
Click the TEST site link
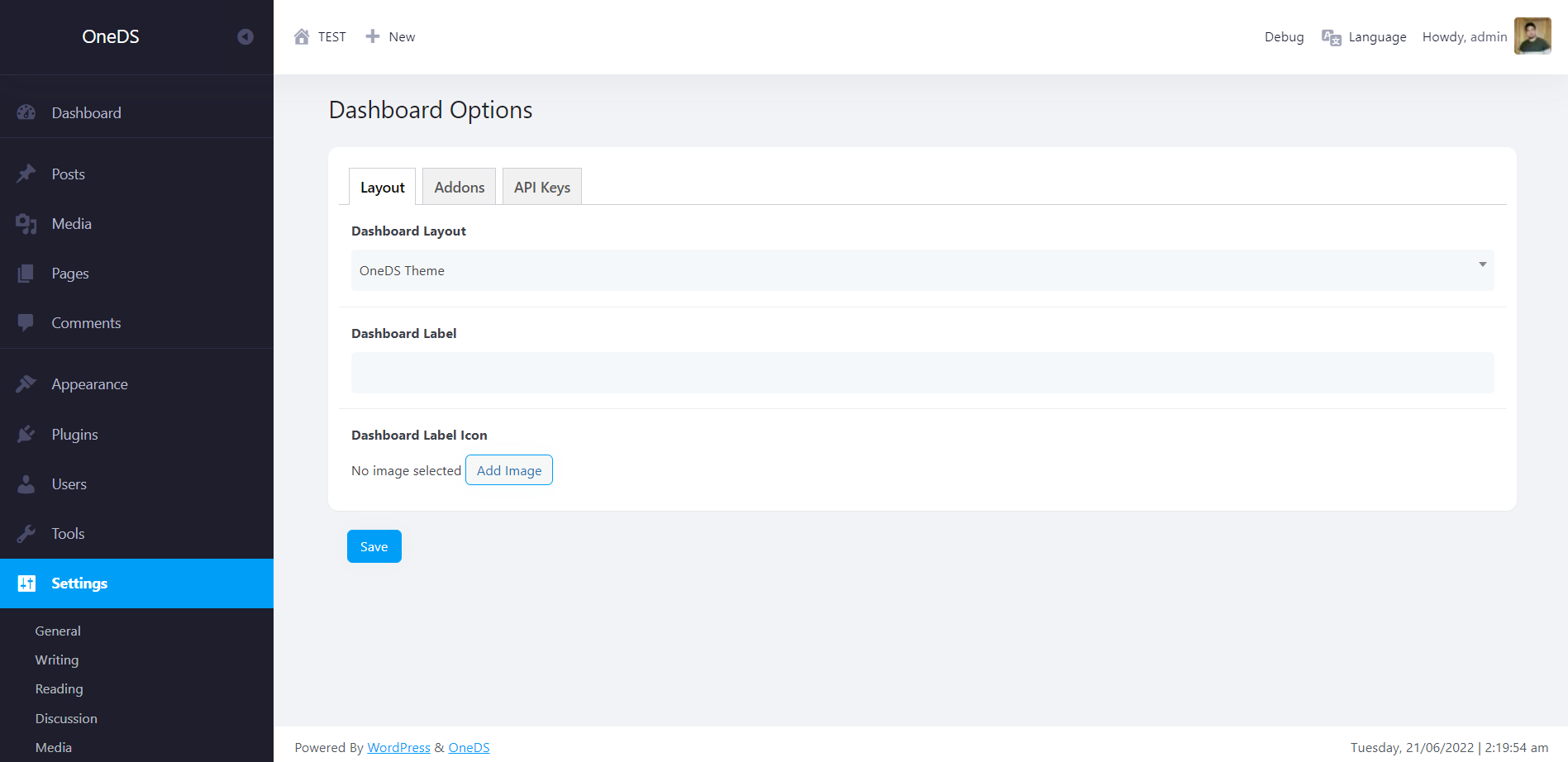point(331,37)
